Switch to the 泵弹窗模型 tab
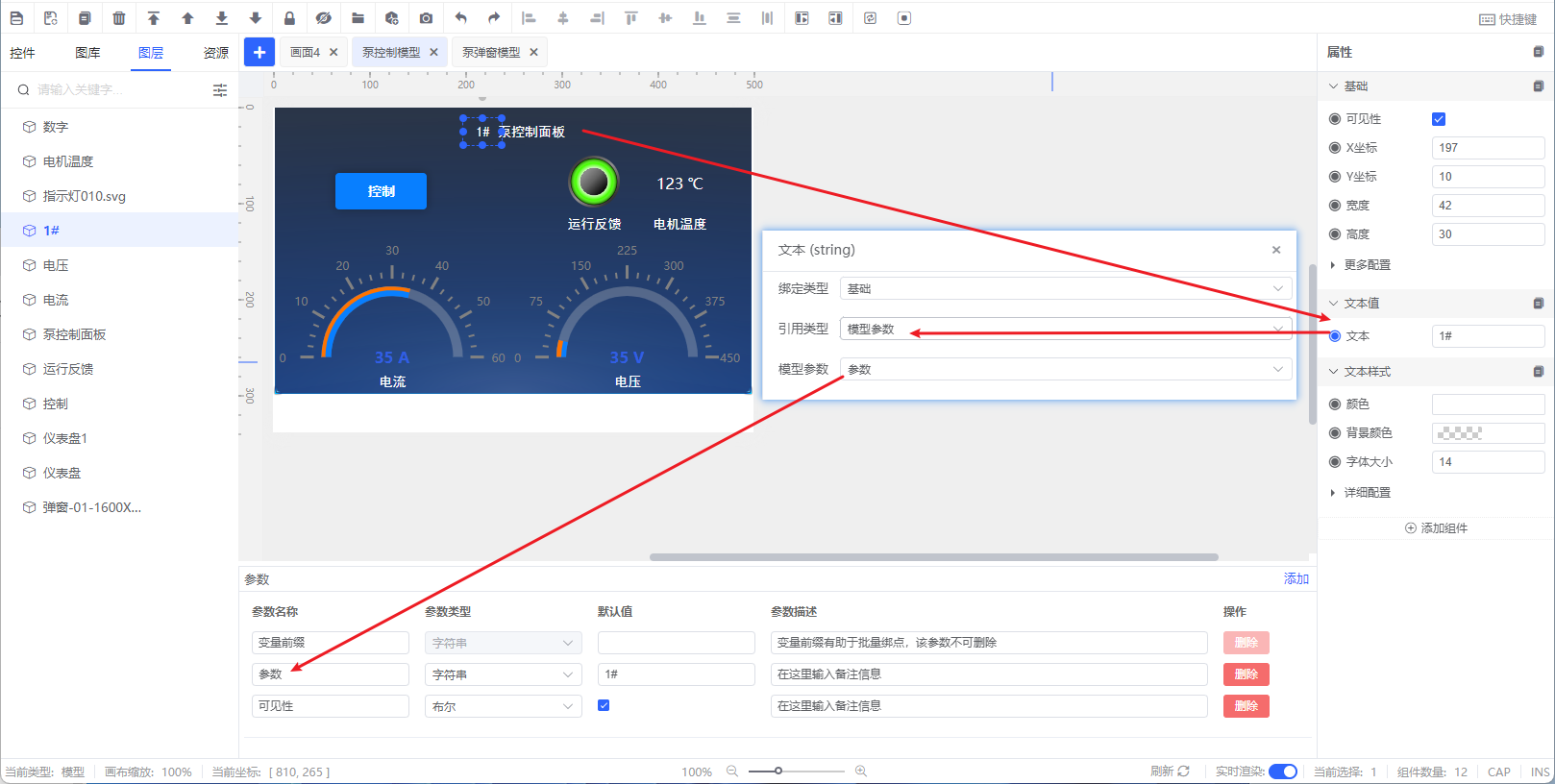This screenshot has width=1555, height=784. coord(491,53)
